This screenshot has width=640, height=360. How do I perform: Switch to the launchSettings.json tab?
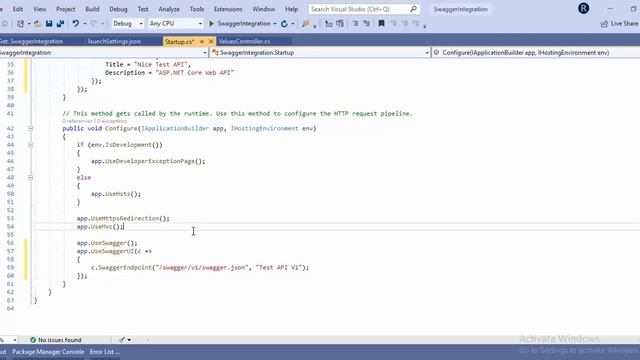tap(114, 42)
